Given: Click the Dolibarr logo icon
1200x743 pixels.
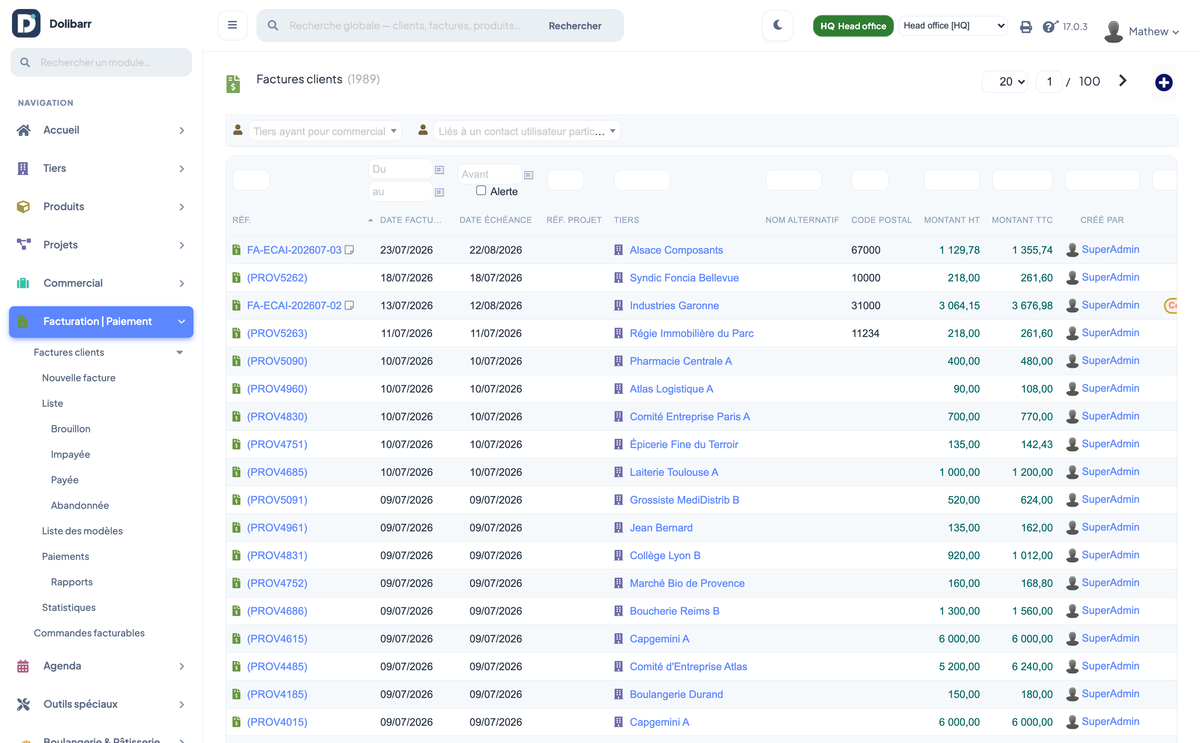Looking at the screenshot, I should click(26, 23).
